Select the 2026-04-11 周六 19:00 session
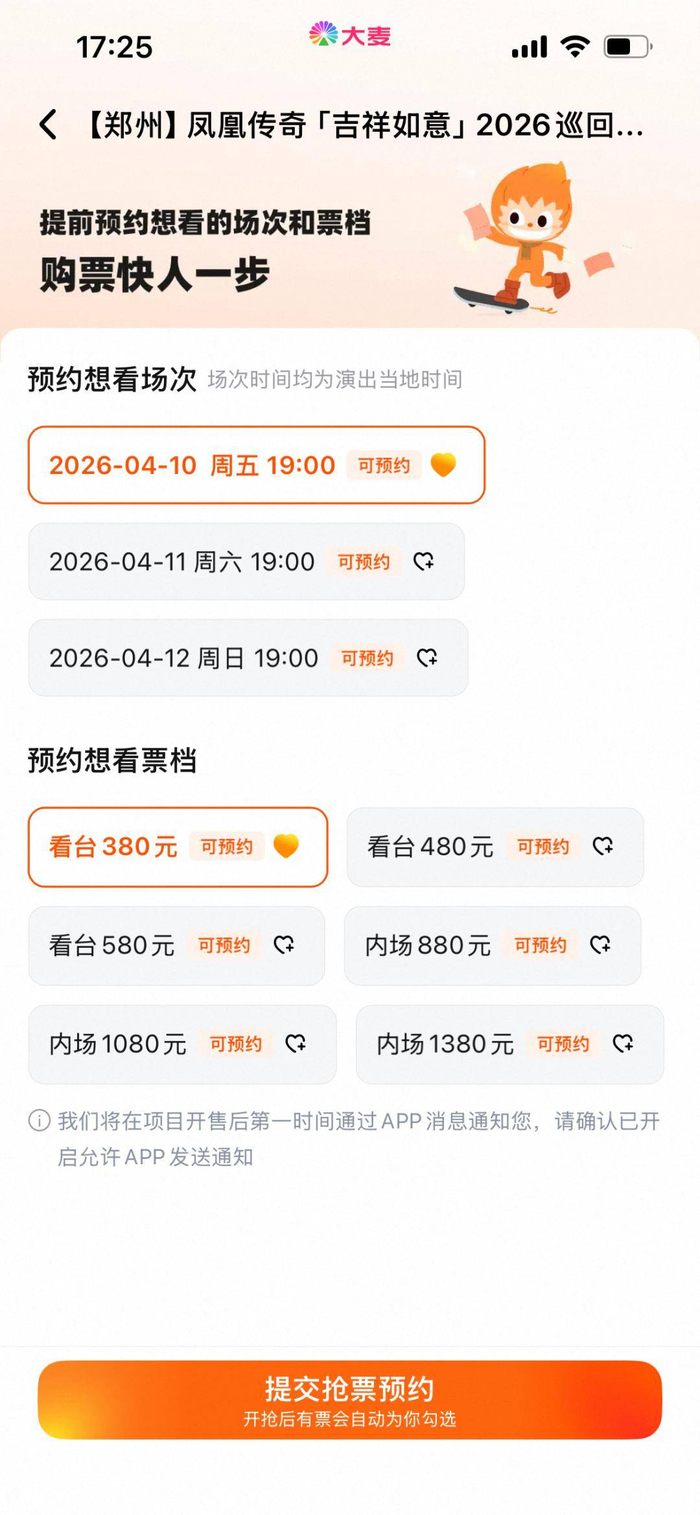700x1515 pixels. point(182,562)
